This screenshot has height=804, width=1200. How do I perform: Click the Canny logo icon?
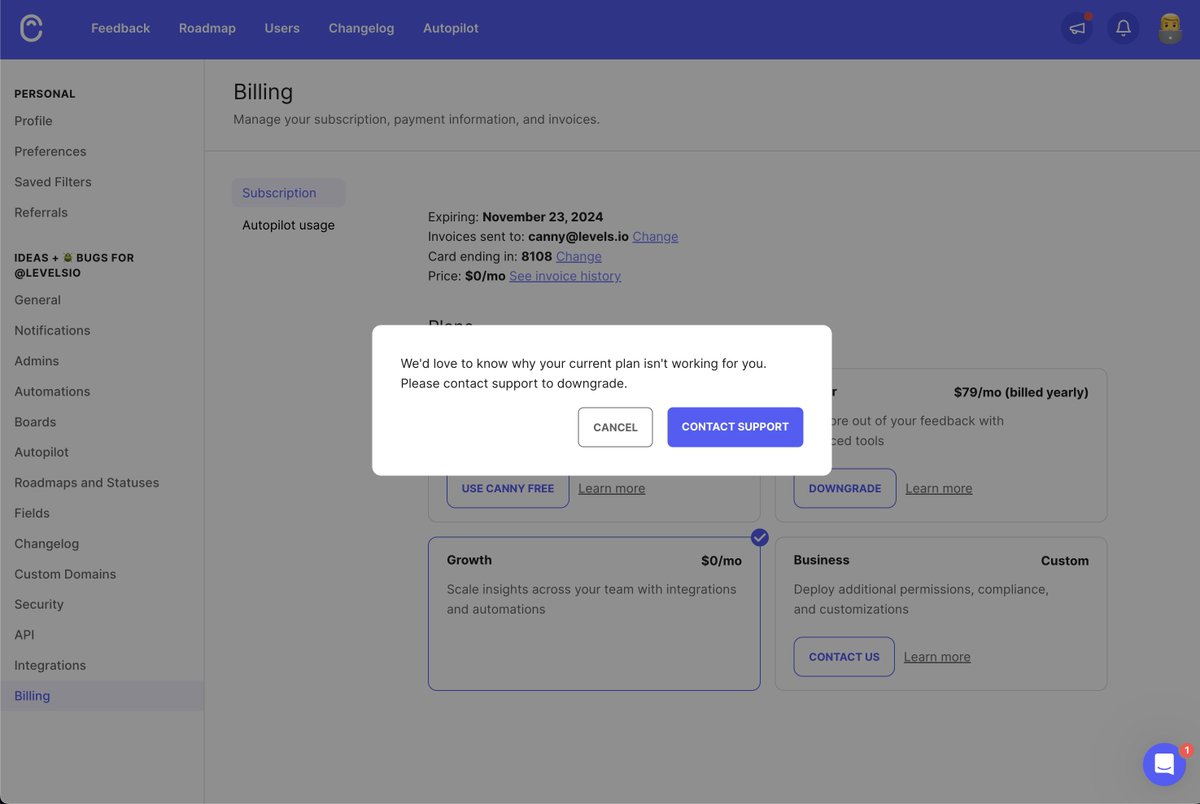(31, 28)
